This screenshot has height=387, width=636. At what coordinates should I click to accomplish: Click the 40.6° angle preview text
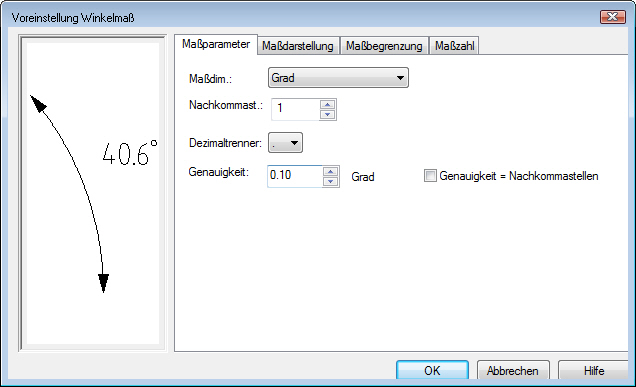point(130,153)
